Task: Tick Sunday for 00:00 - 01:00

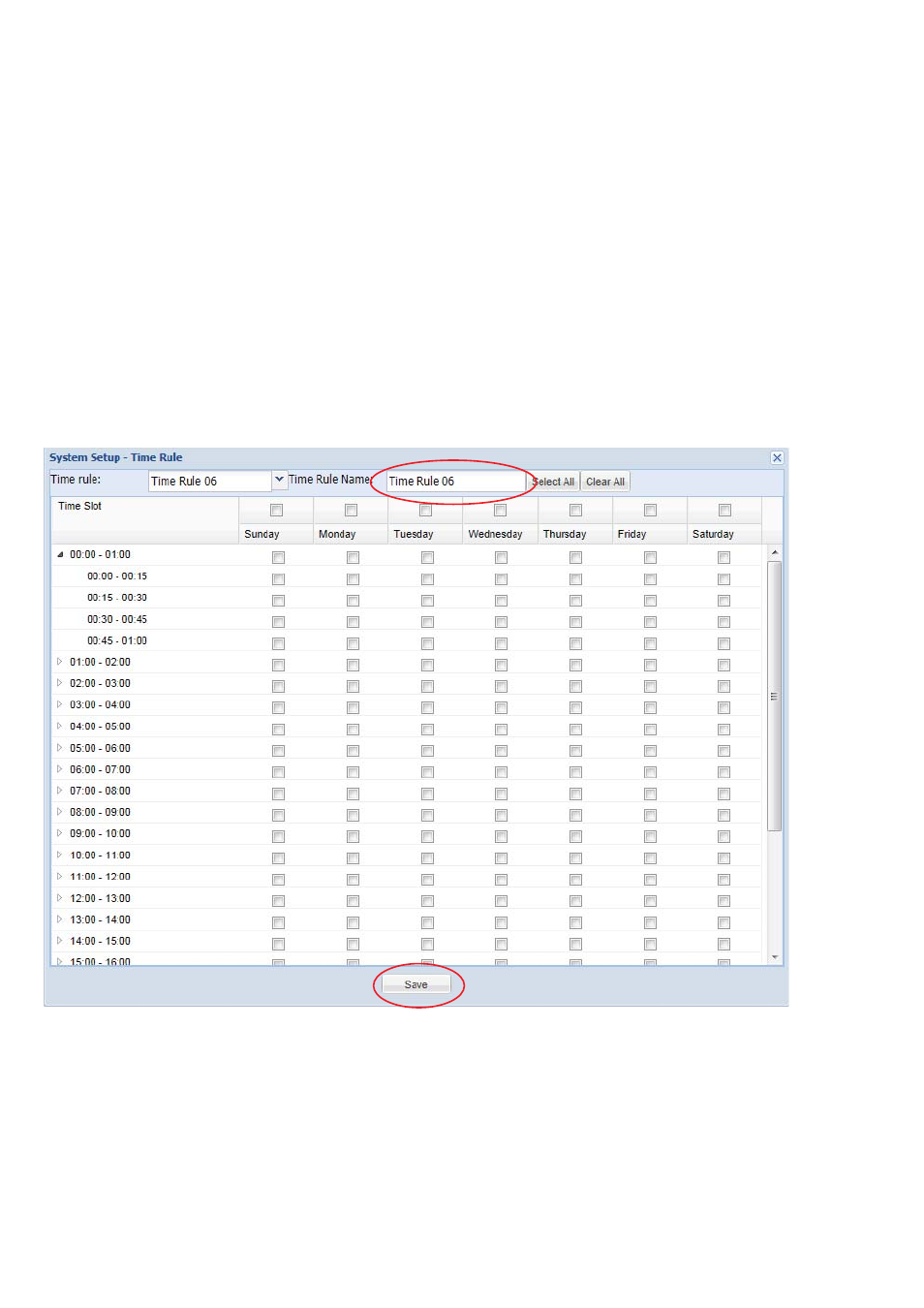Action: click(x=279, y=558)
